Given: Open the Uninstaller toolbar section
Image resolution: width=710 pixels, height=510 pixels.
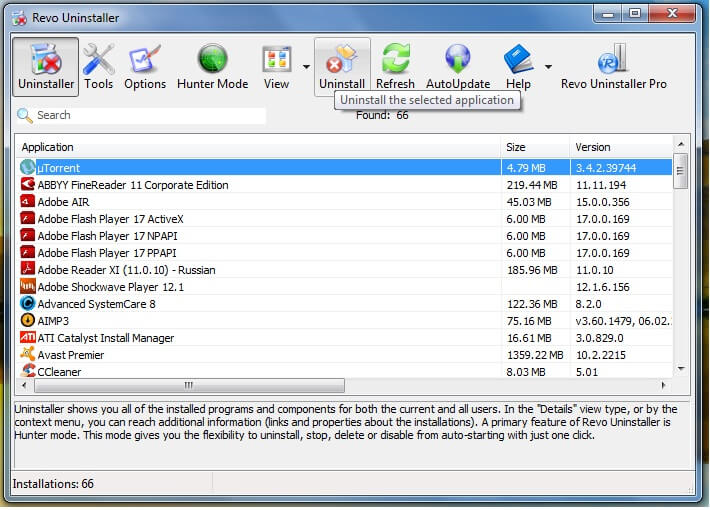Looking at the screenshot, I should pos(45,67).
